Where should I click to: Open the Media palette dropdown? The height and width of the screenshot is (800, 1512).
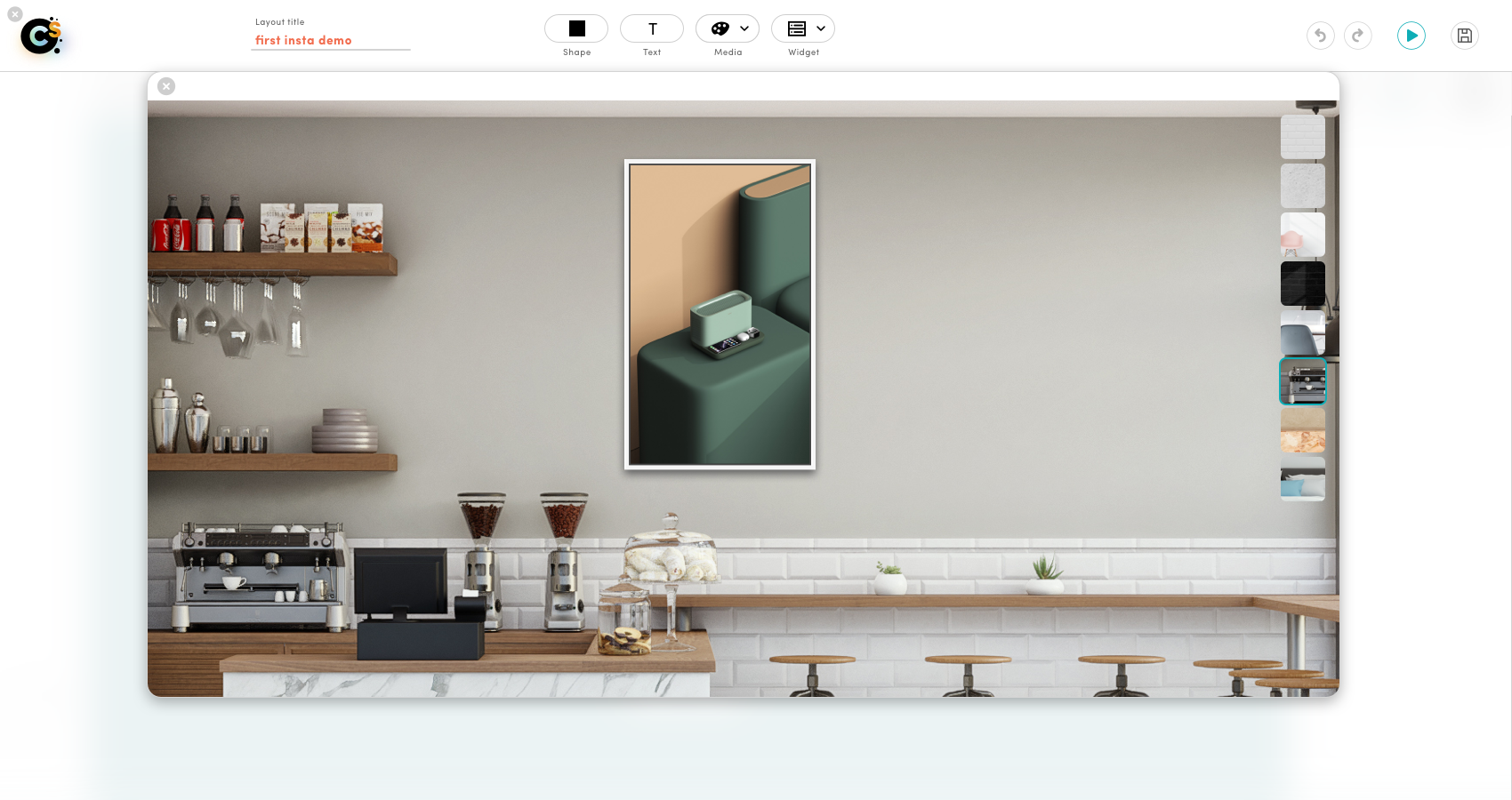click(x=728, y=28)
